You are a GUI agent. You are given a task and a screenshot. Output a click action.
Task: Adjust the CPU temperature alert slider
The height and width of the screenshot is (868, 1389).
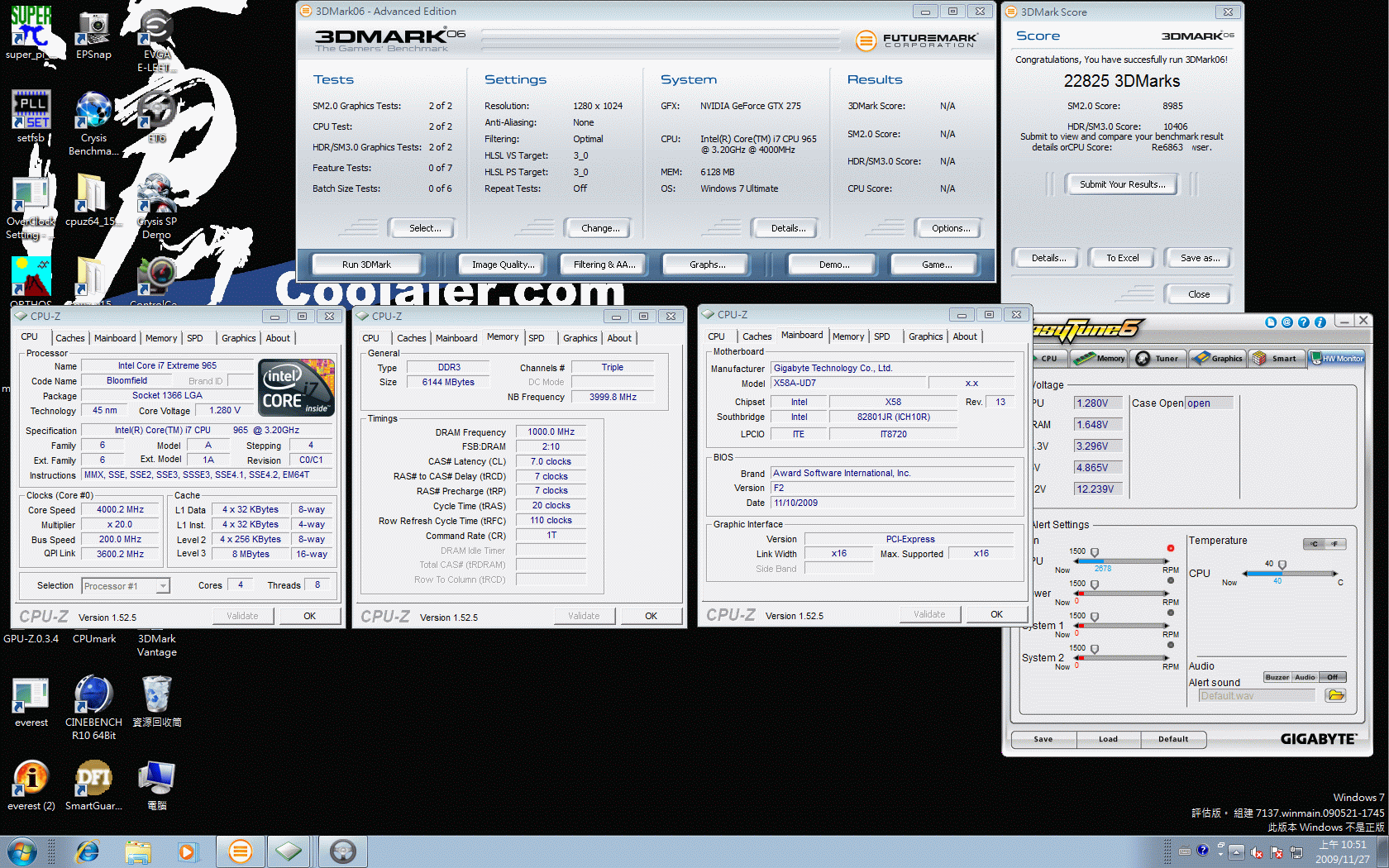point(1282,565)
